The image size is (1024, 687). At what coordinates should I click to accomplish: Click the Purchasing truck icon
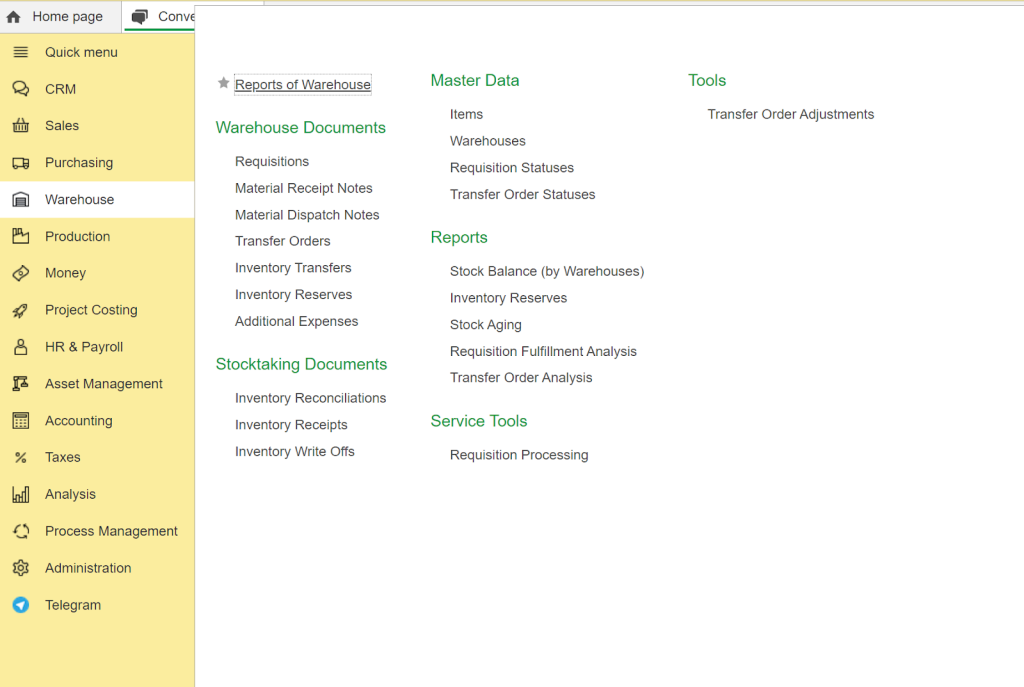pyautogui.click(x=21, y=163)
